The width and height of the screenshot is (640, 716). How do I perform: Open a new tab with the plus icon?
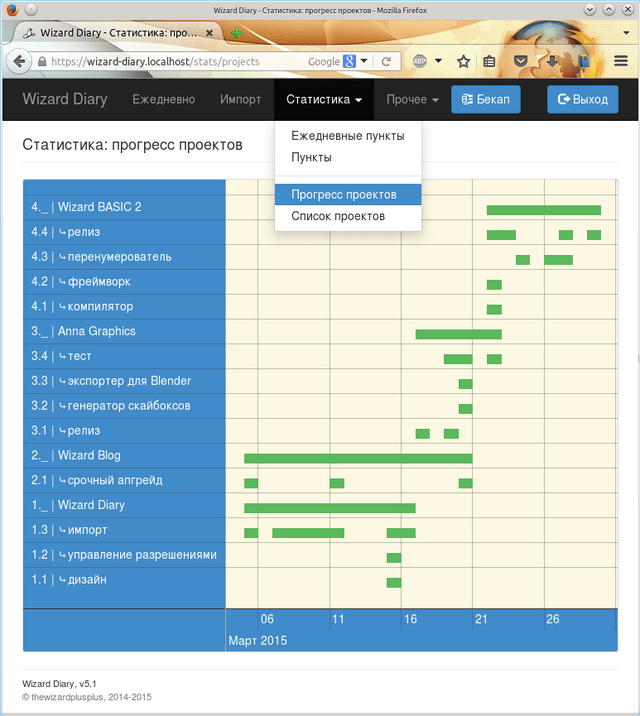(x=236, y=33)
